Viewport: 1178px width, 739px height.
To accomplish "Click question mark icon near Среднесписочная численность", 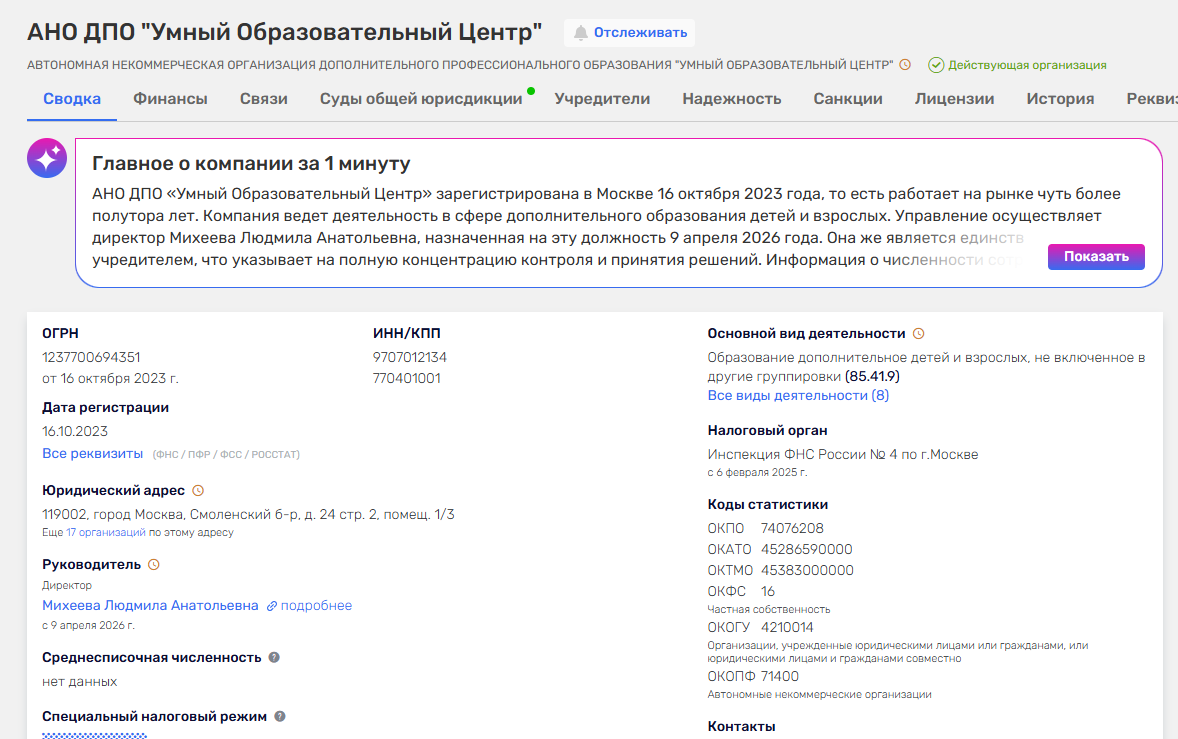I will [274, 657].
